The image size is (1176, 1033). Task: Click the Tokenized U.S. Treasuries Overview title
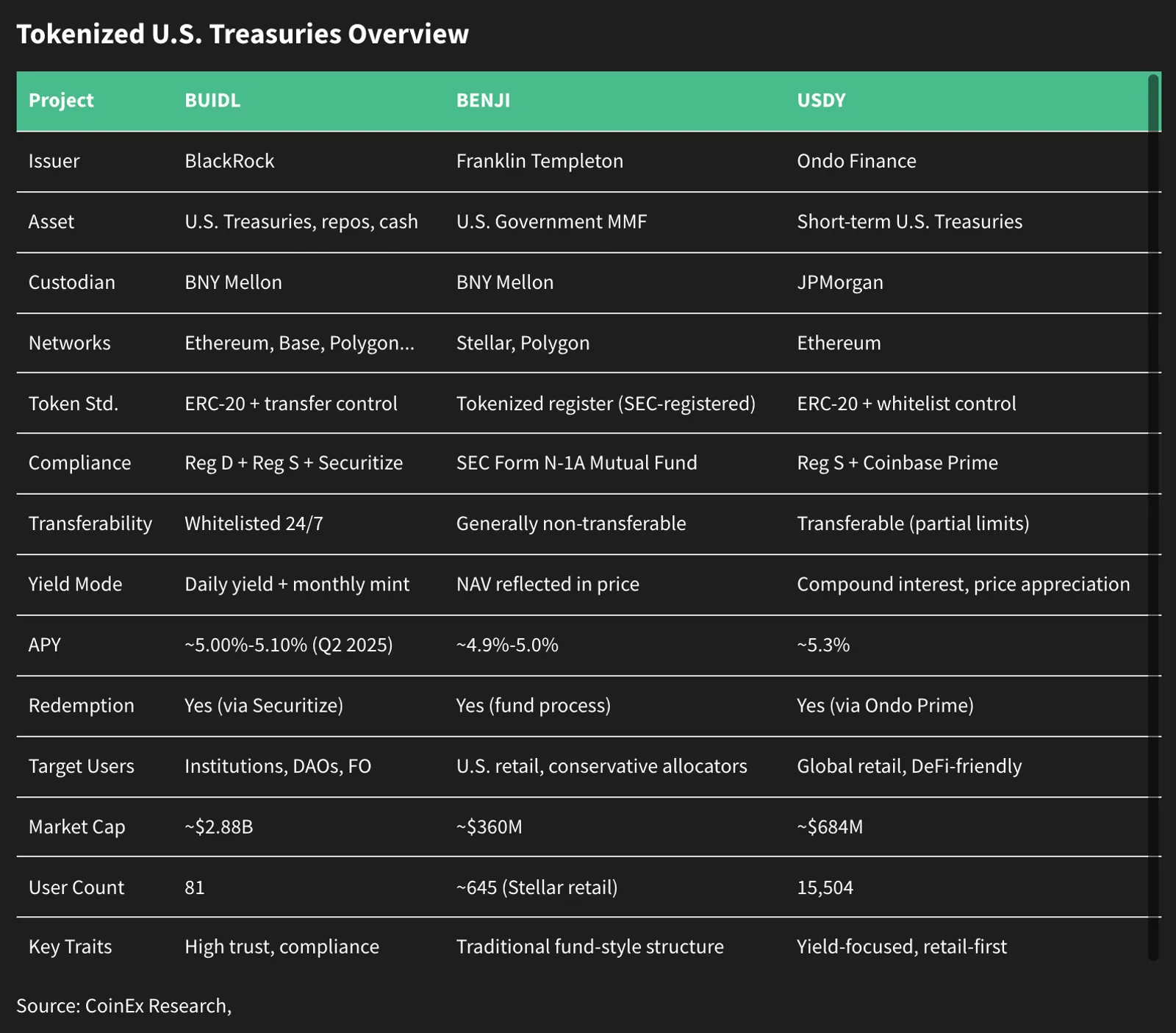pos(243,34)
